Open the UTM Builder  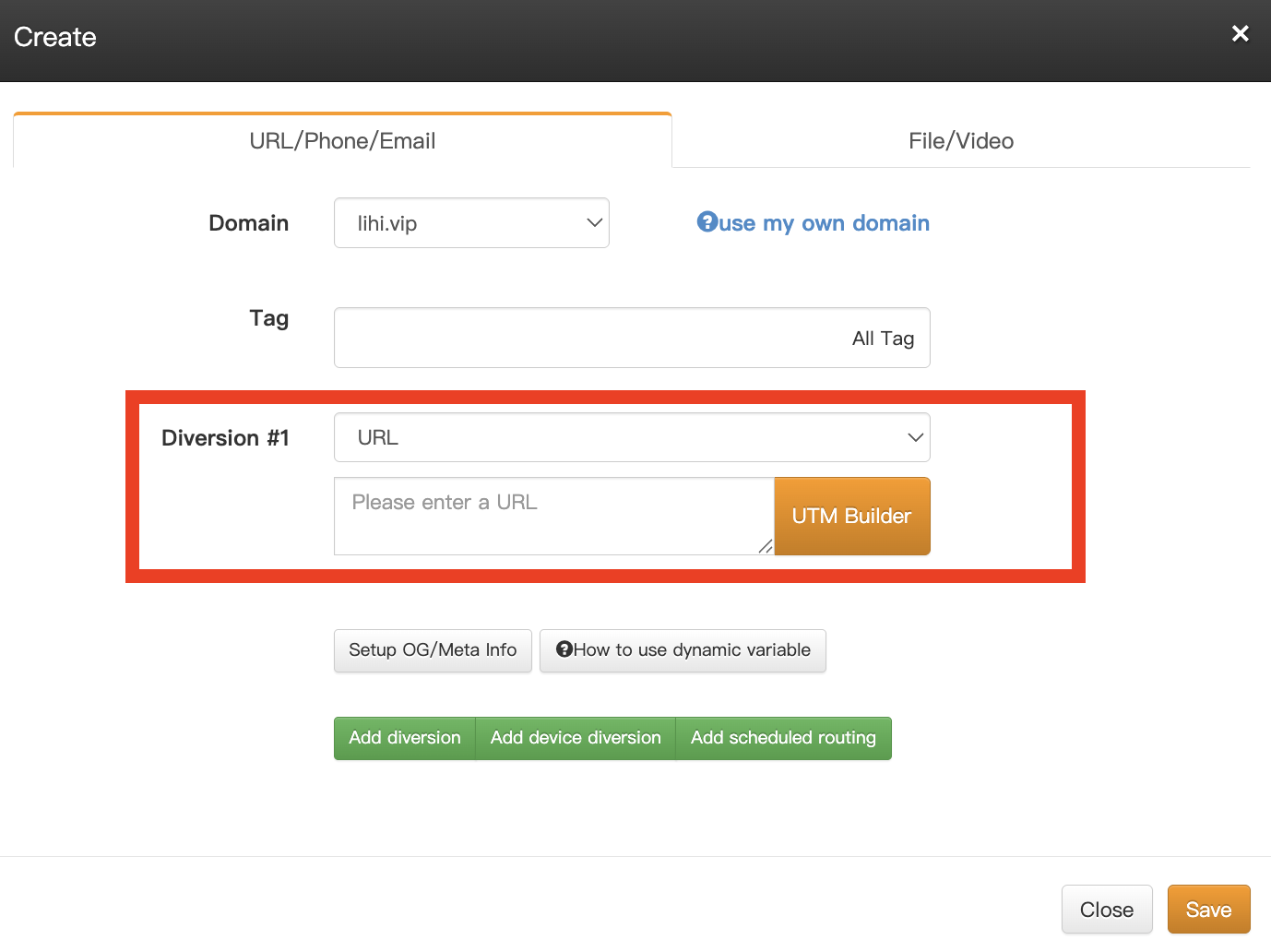851,516
